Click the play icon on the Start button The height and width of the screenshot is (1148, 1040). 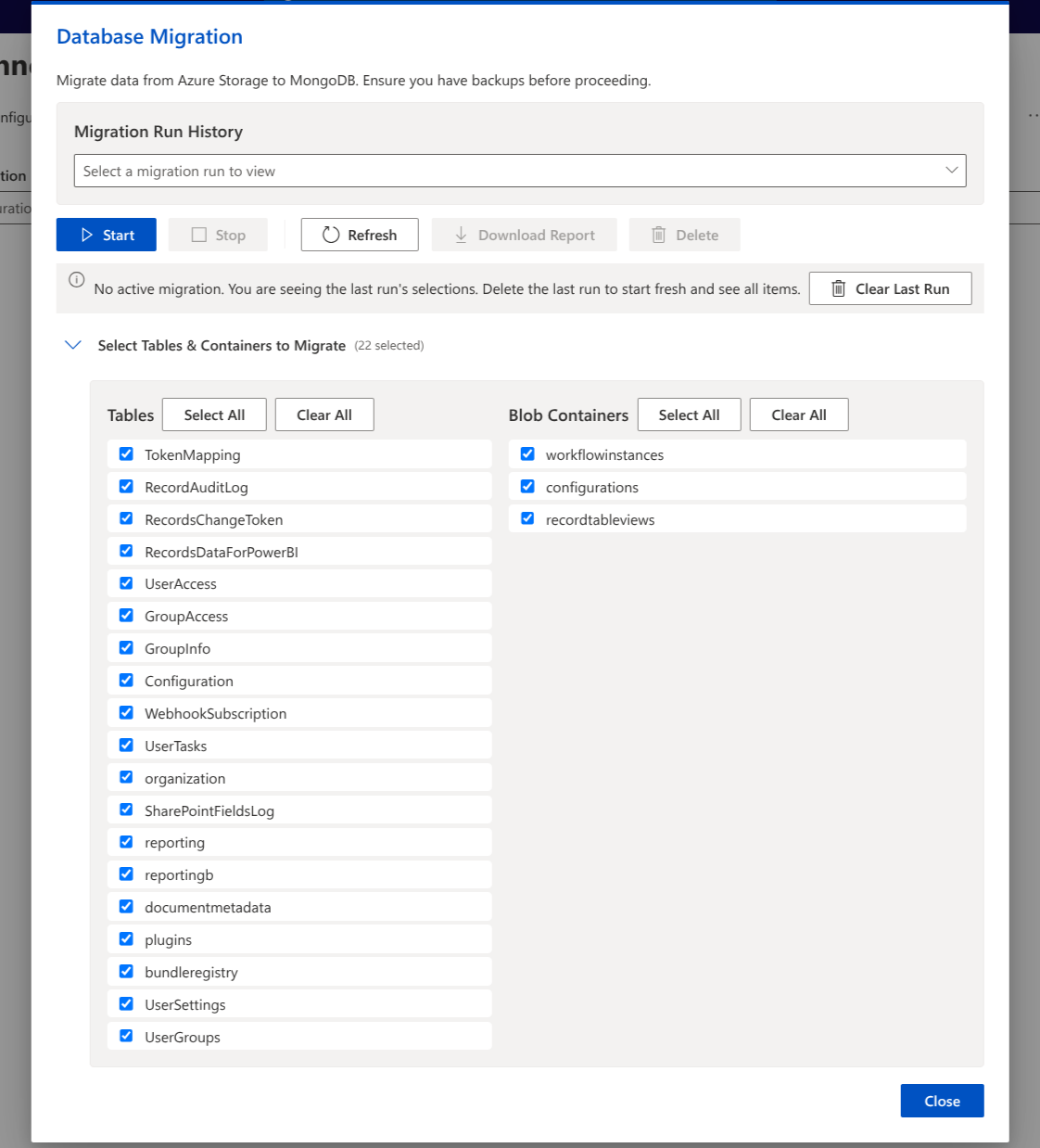click(x=85, y=235)
